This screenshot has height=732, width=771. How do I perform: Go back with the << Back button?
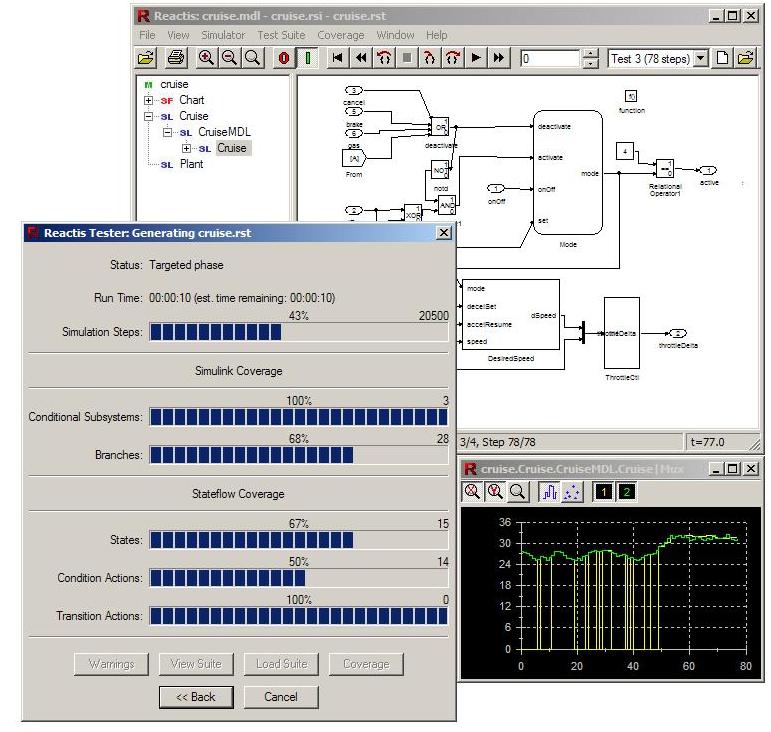(196, 697)
